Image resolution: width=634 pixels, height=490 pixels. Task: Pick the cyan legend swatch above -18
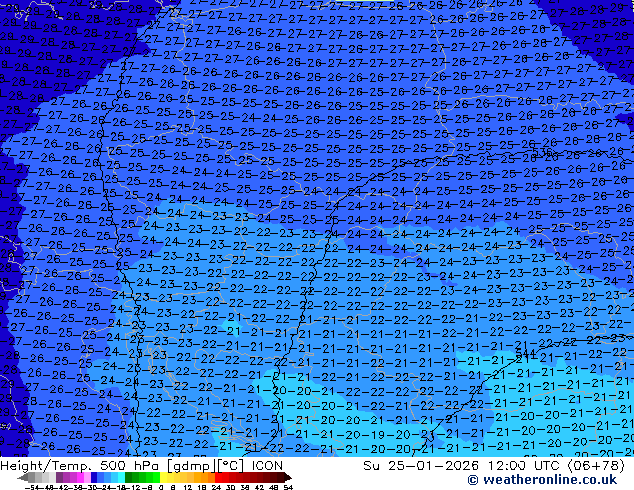121,478
